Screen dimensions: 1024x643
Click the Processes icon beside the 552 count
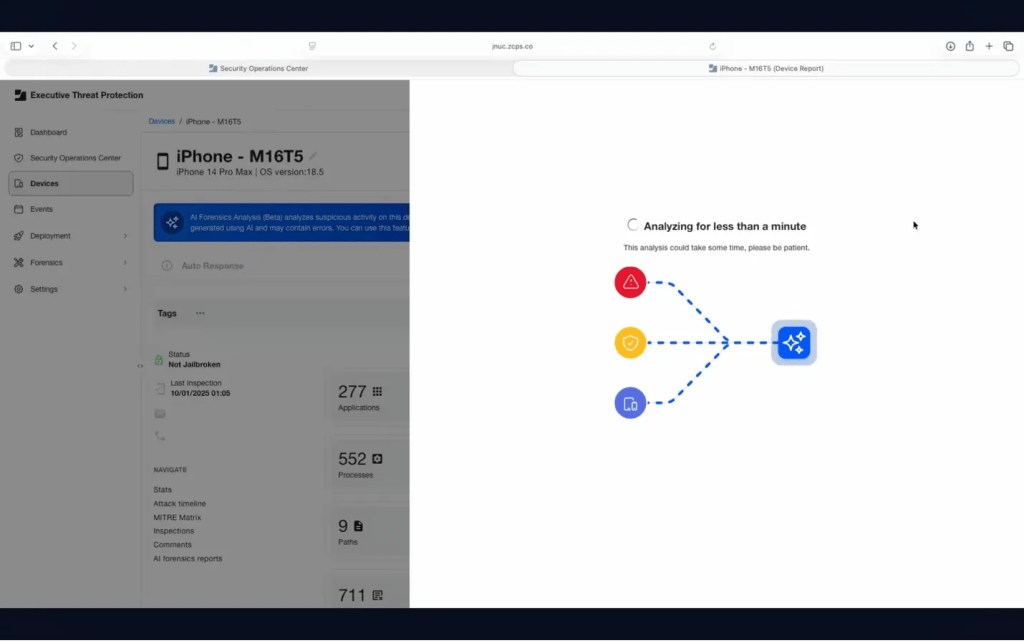(x=379, y=456)
